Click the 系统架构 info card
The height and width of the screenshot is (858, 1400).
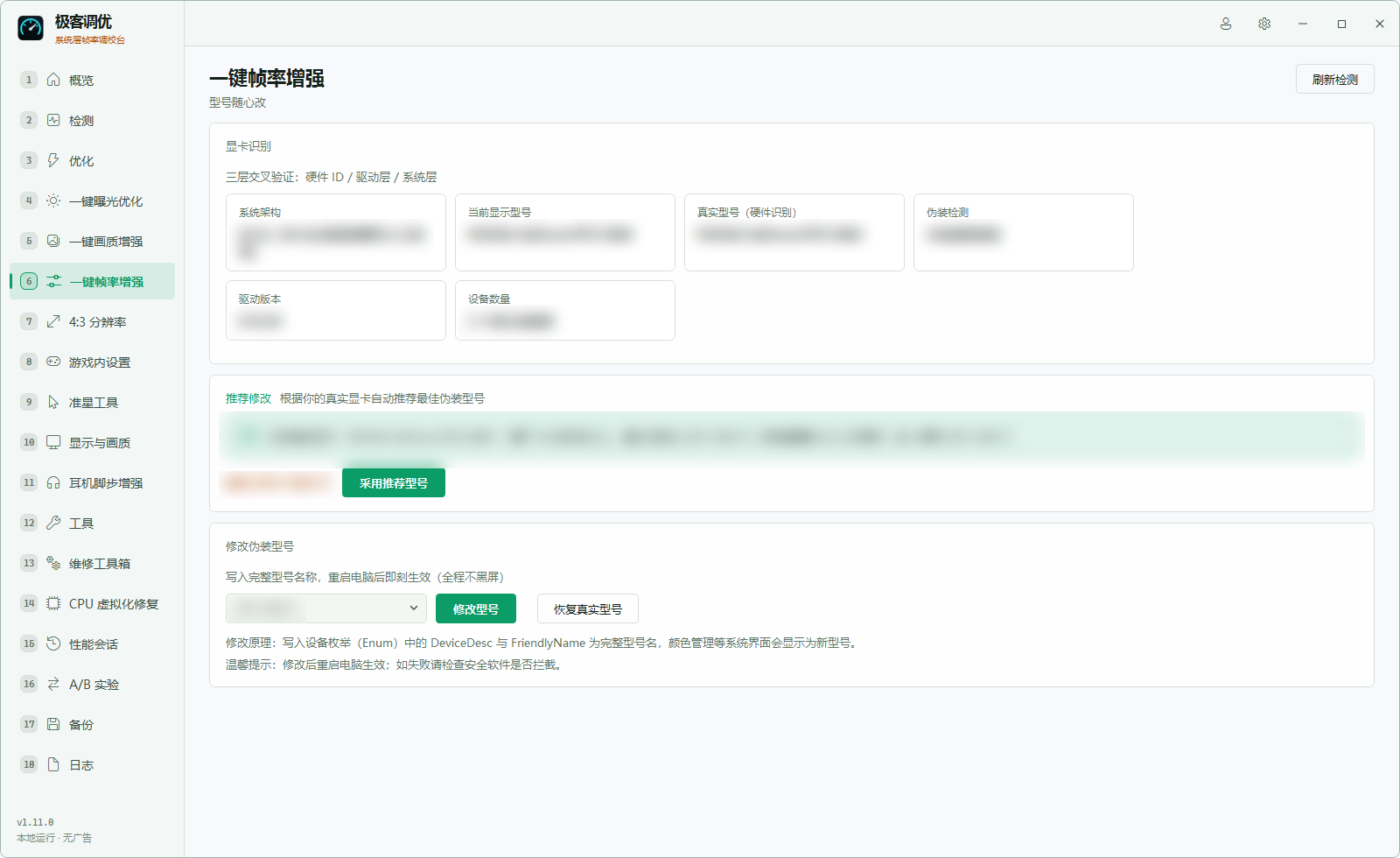pyautogui.click(x=336, y=232)
